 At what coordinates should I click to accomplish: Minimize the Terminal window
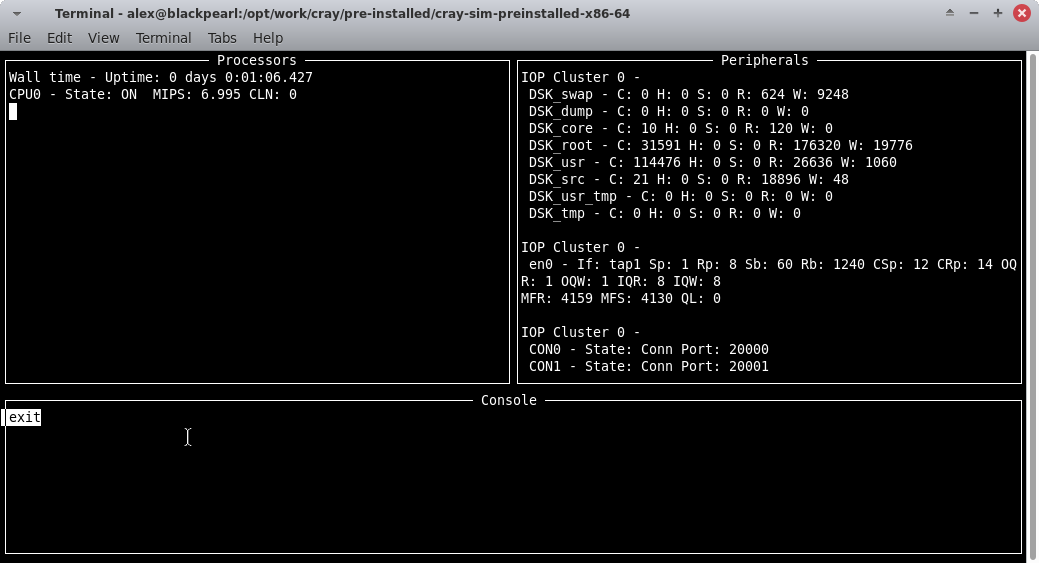[x=974, y=13]
